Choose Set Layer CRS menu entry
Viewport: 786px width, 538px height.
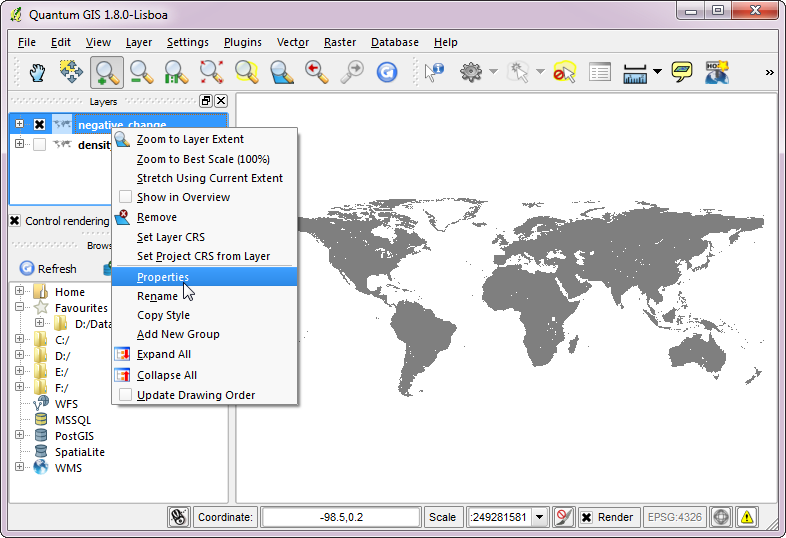[205, 237]
